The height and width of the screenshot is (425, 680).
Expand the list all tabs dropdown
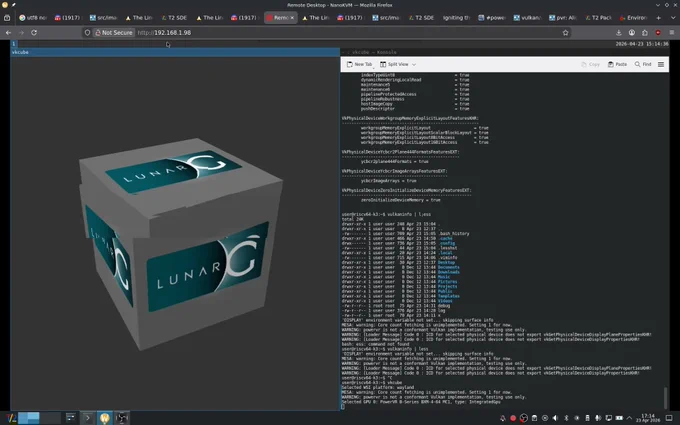click(673, 18)
